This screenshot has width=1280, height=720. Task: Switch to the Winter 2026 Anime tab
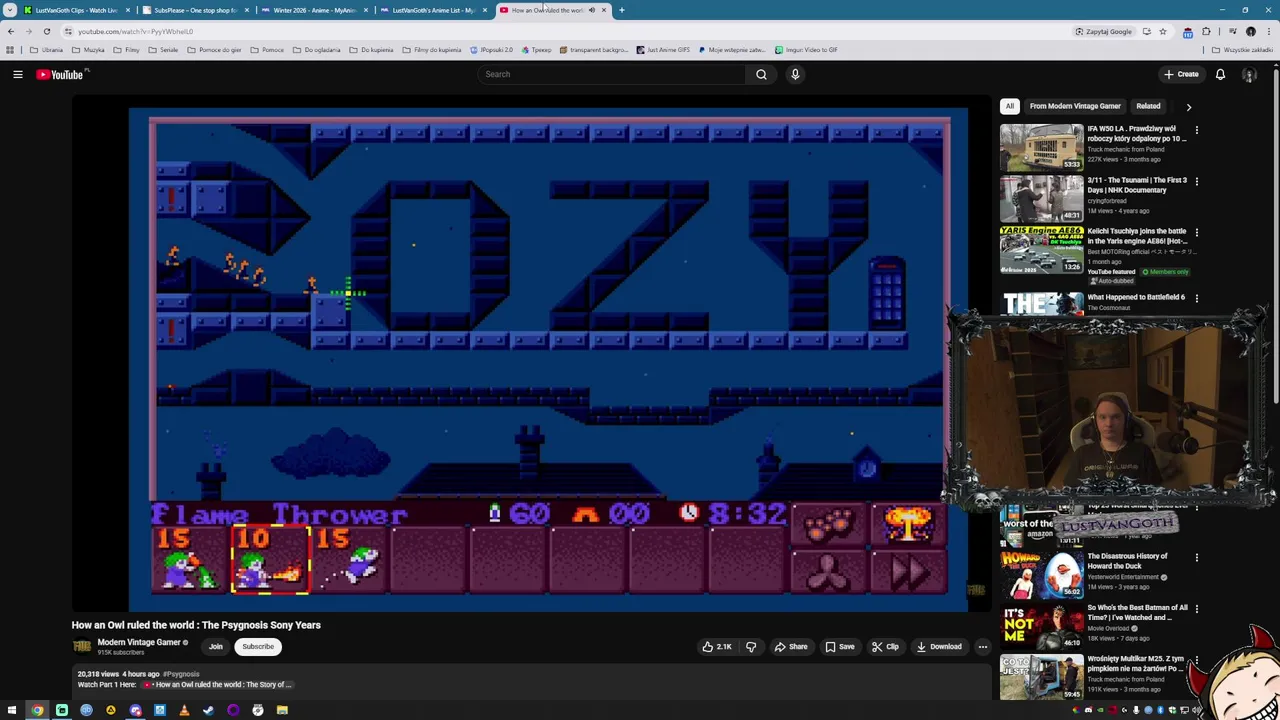pos(314,10)
